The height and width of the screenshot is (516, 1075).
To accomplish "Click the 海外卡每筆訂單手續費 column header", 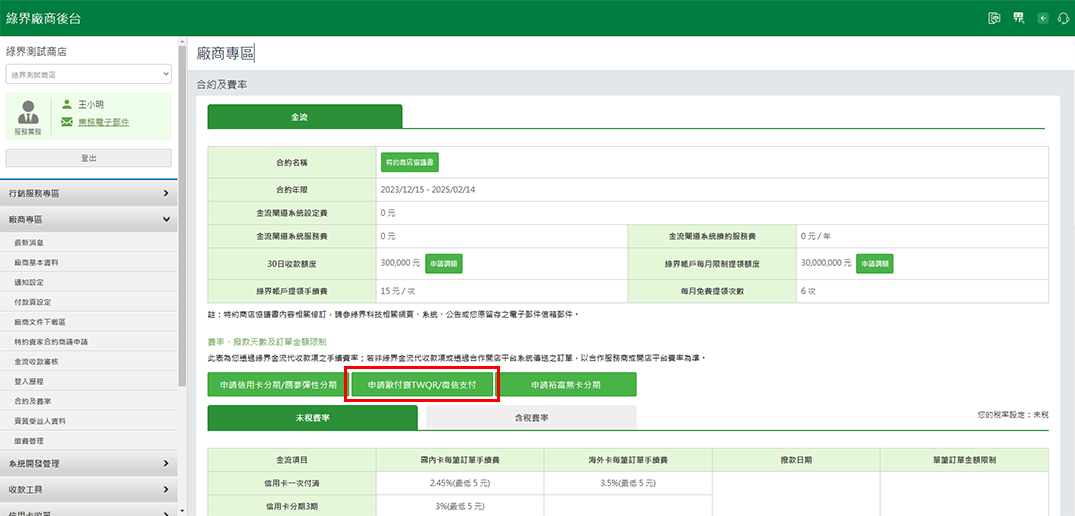I will 628,460.
